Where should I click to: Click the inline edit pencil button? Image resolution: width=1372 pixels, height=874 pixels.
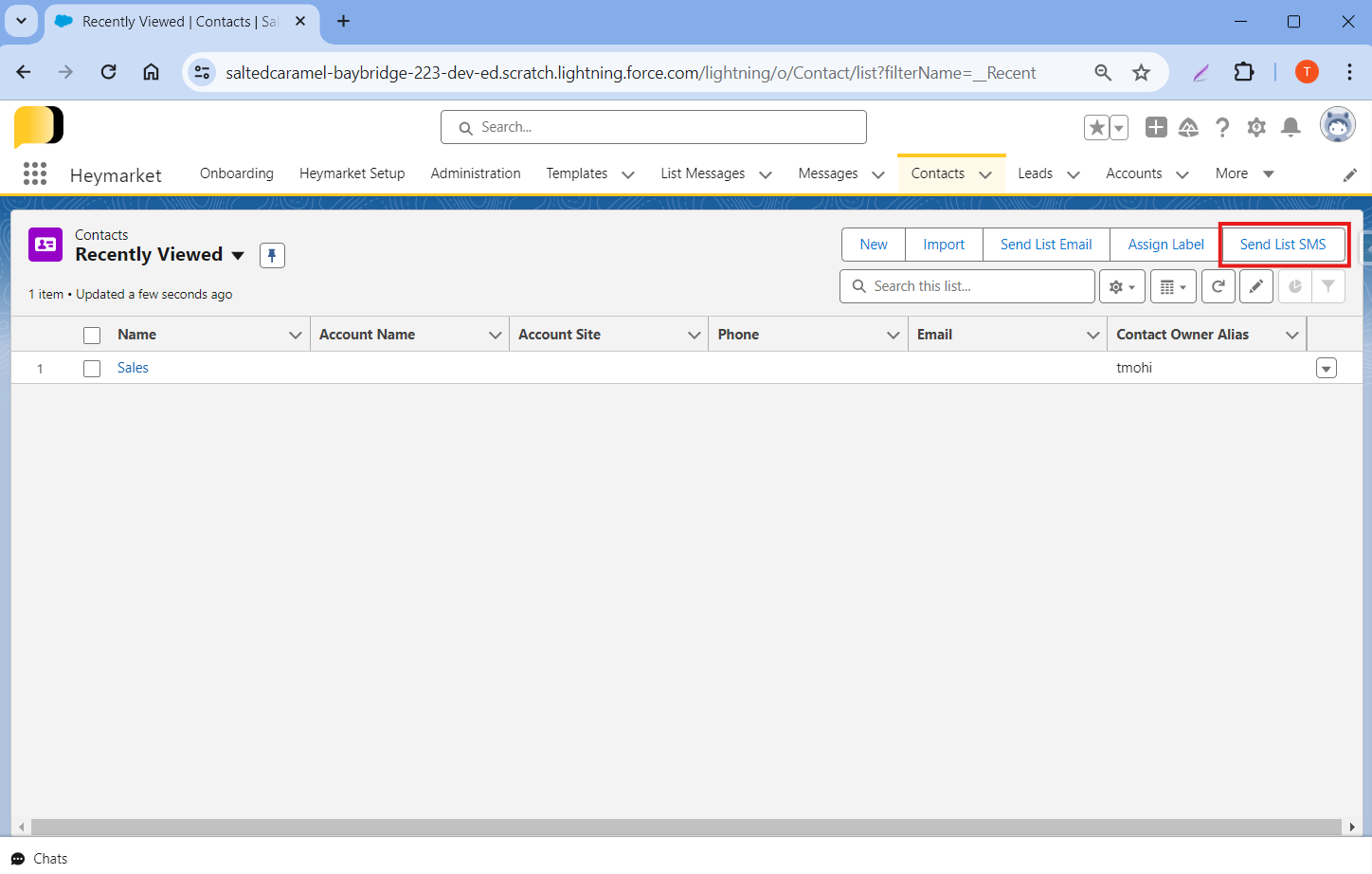[x=1256, y=286]
